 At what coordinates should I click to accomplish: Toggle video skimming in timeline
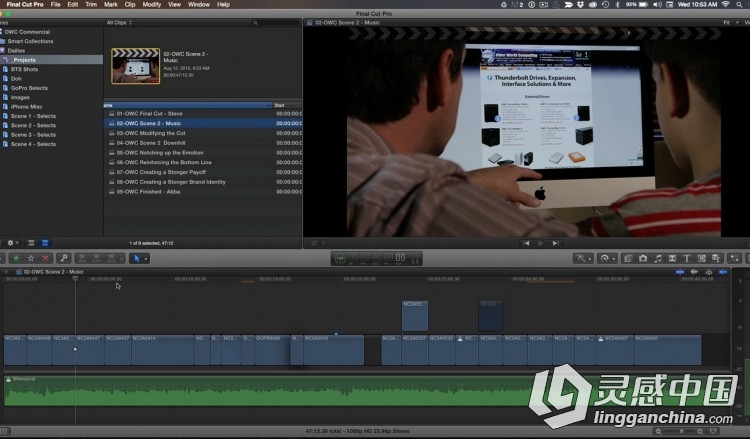click(680, 272)
